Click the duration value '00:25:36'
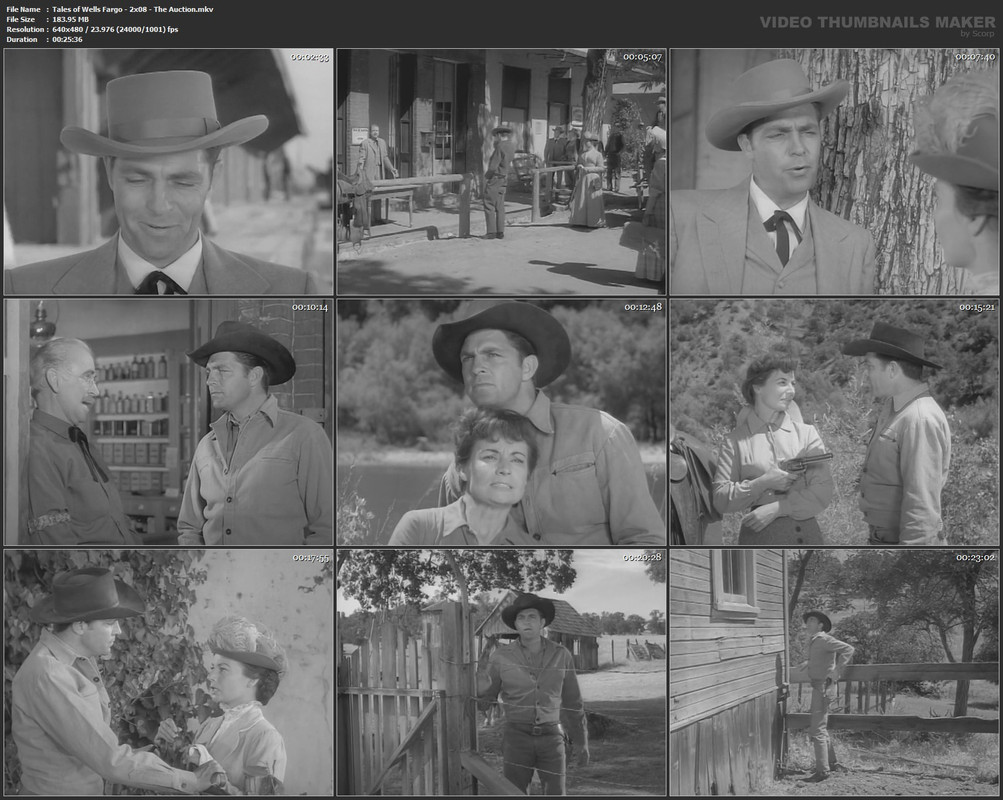The image size is (1003, 800). pyautogui.click(x=67, y=39)
